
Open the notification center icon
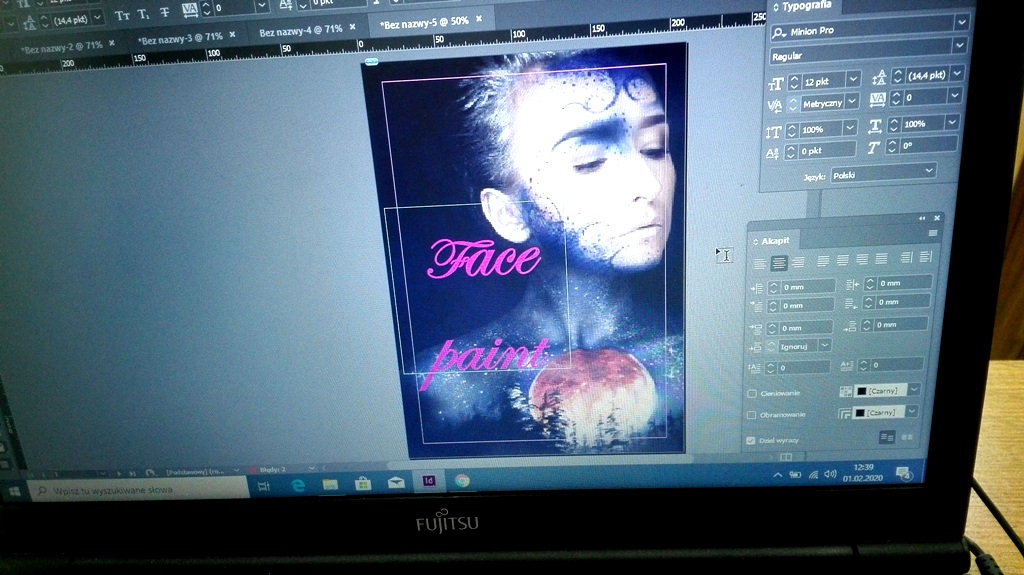(904, 473)
